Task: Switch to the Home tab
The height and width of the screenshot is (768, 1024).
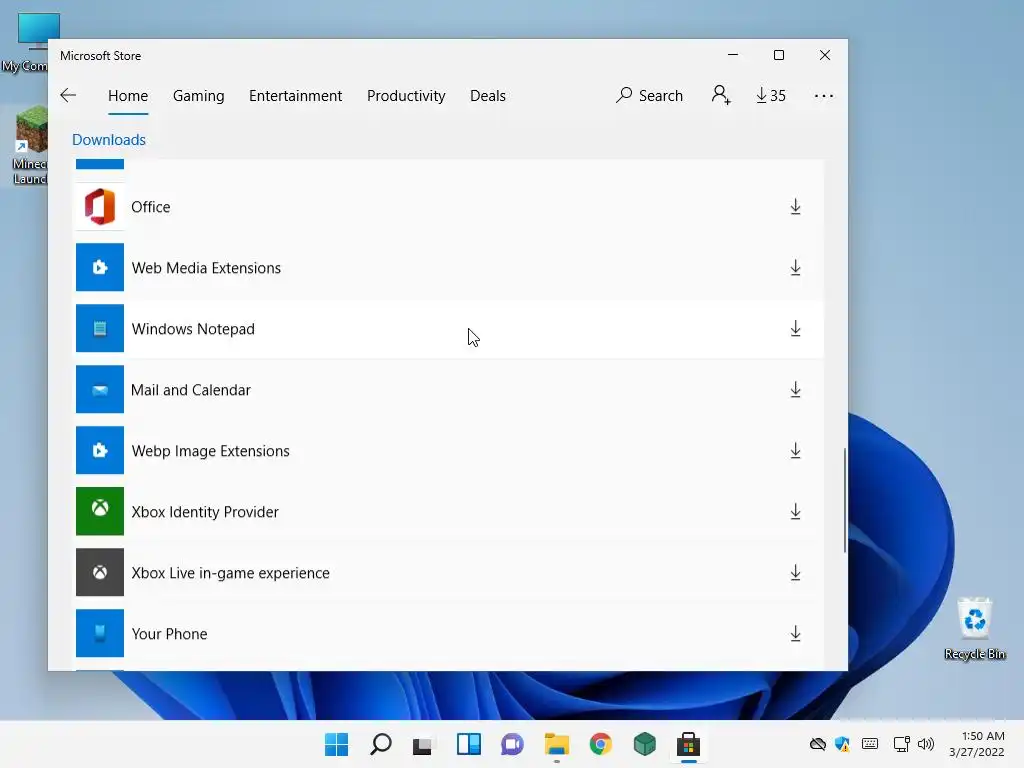Action: point(128,95)
